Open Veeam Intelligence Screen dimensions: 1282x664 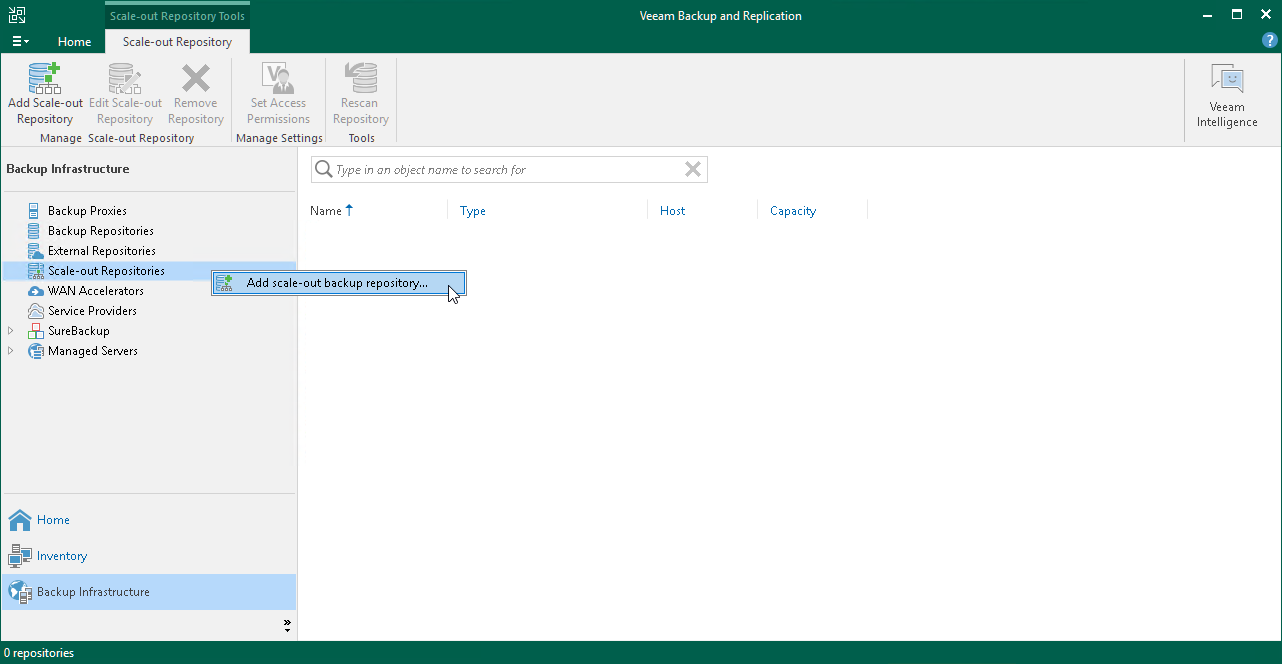click(1227, 96)
